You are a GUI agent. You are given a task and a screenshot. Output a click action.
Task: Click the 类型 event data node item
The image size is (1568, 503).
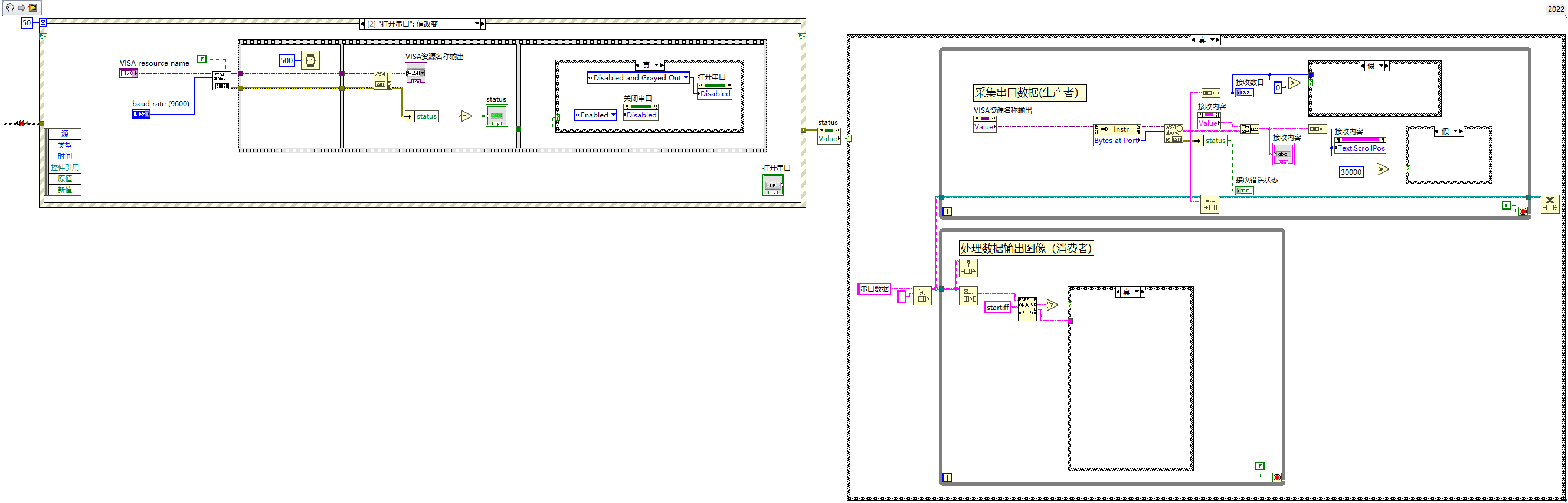(x=64, y=145)
